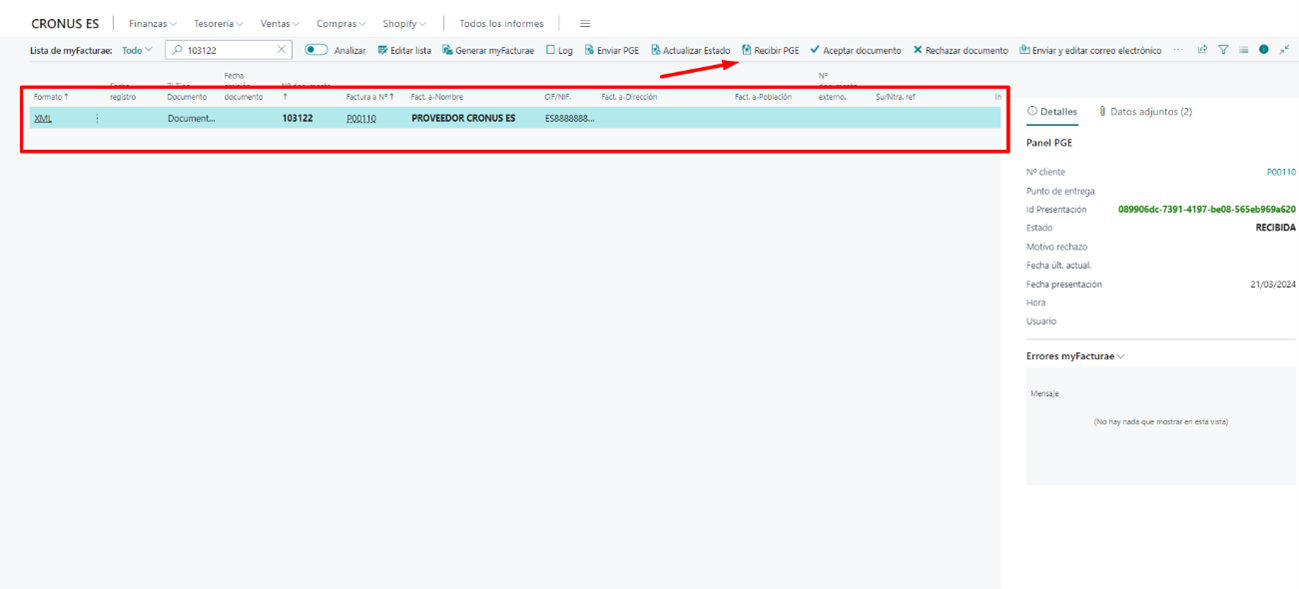
Task: Open the row options dots for the XML row
Action: 97,118
